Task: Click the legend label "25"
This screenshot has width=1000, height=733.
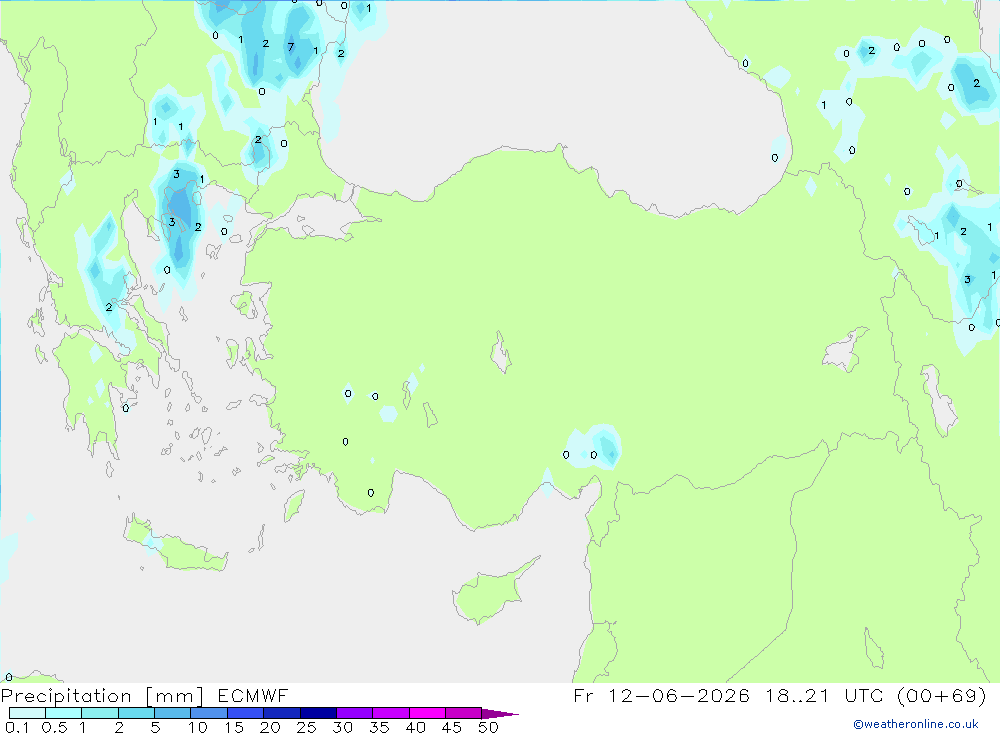Action: pyautogui.click(x=307, y=727)
